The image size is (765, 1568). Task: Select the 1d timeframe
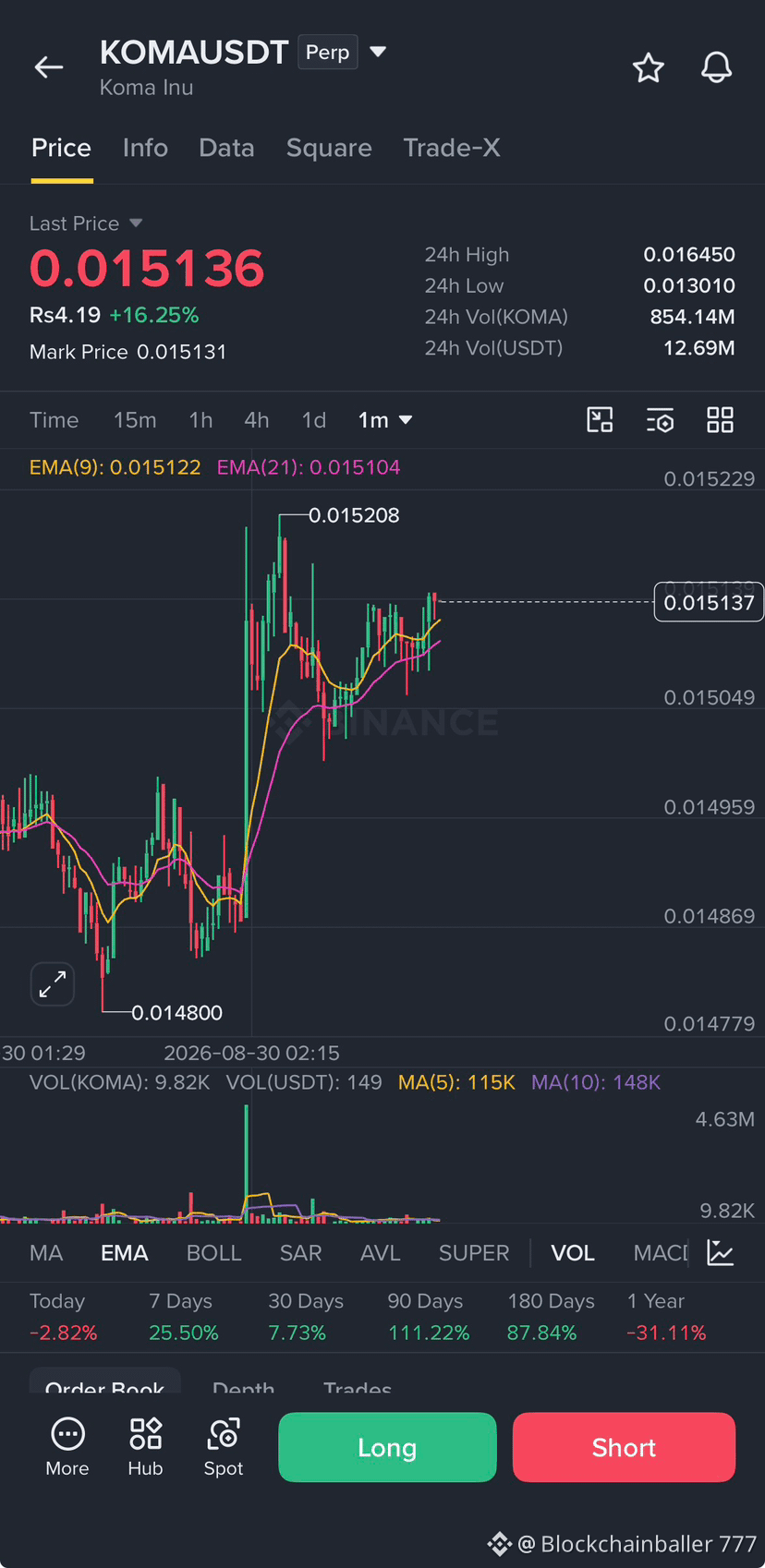[314, 420]
